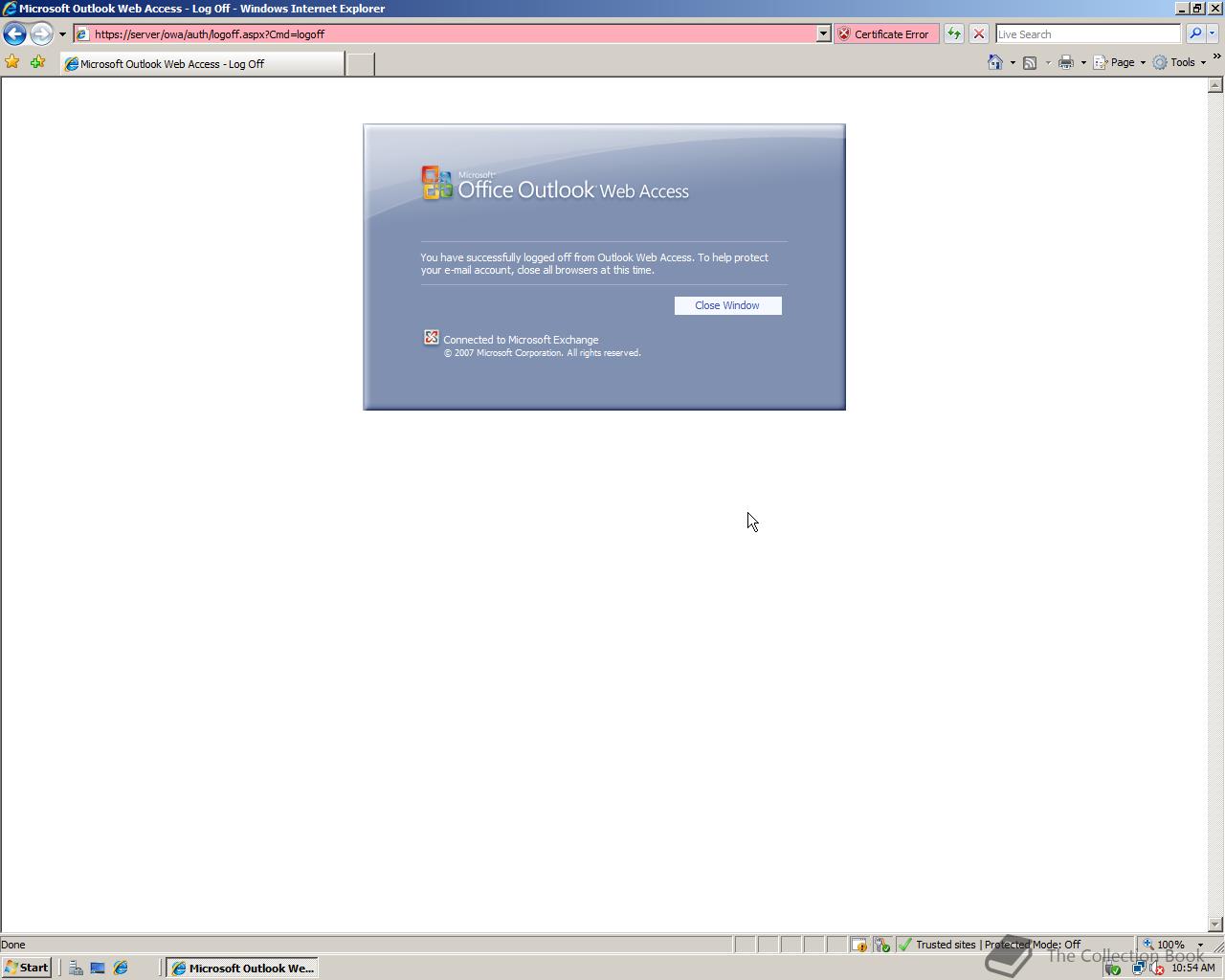Click the Print icon
This screenshot has width=1225, height=980.
[1065, 62]
